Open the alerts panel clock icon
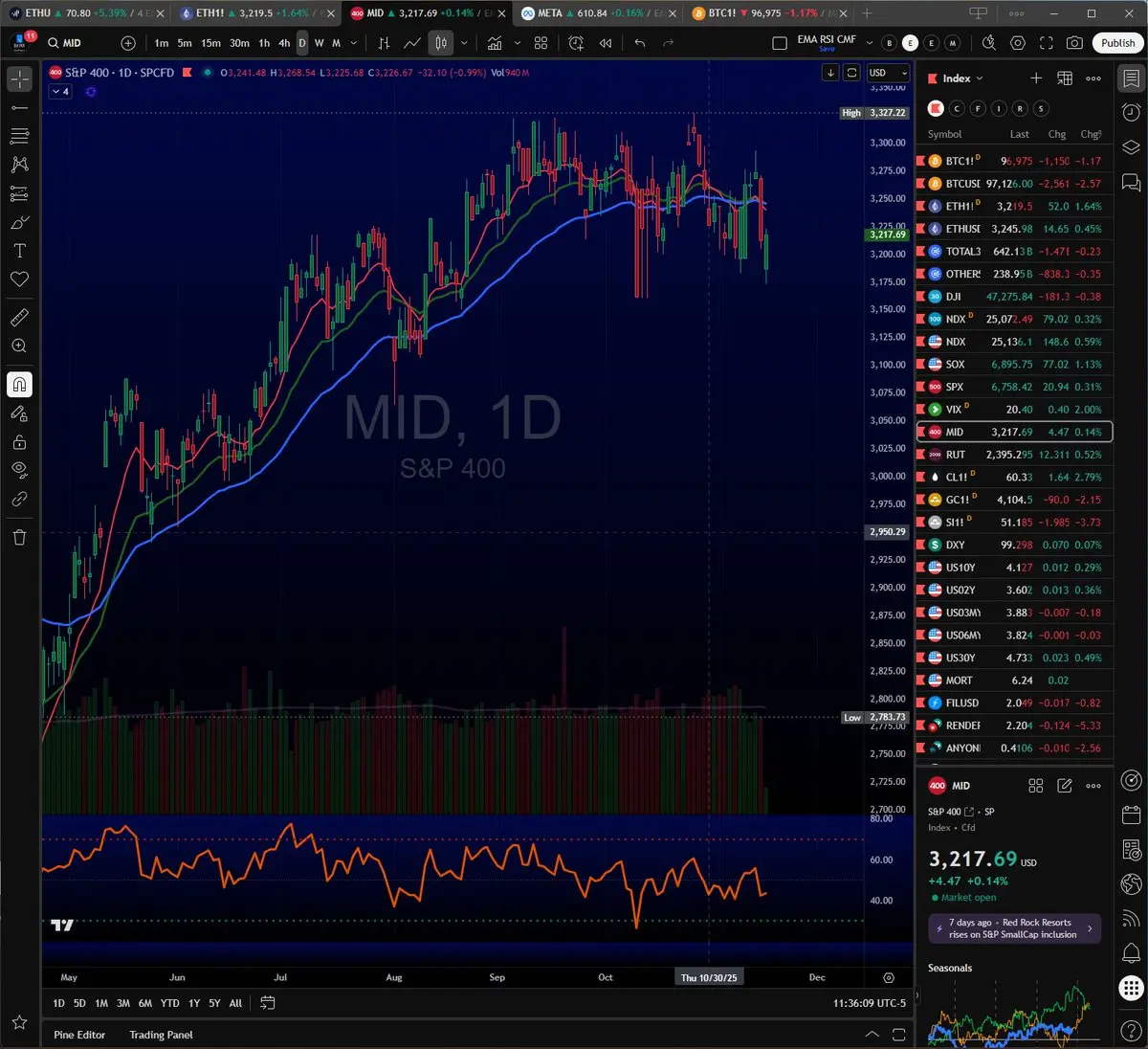This screenshot has height=1049, width=1148. click(x=1131, y=112)
